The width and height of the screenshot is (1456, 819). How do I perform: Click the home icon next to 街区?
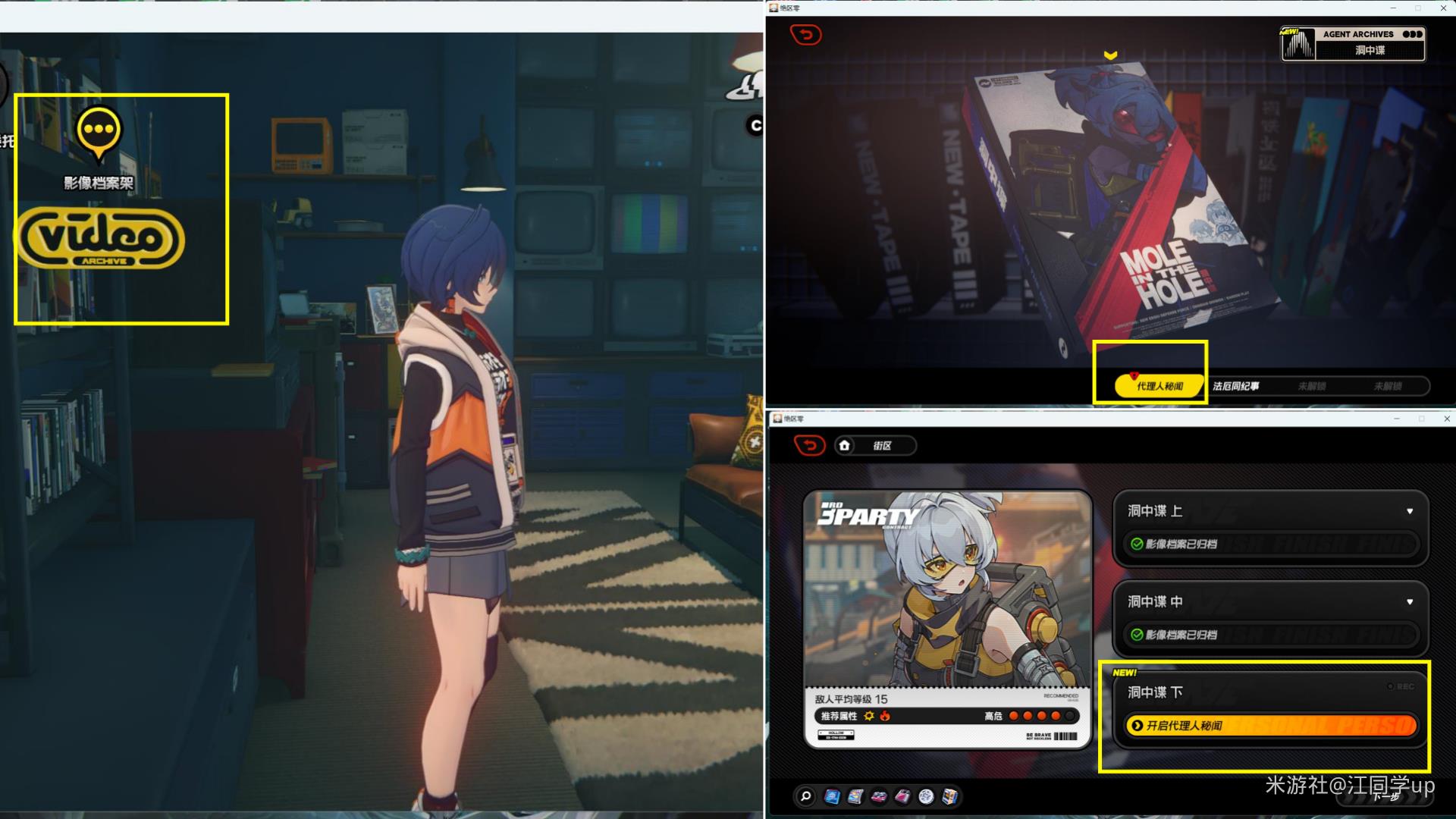(x=845, y=445)
